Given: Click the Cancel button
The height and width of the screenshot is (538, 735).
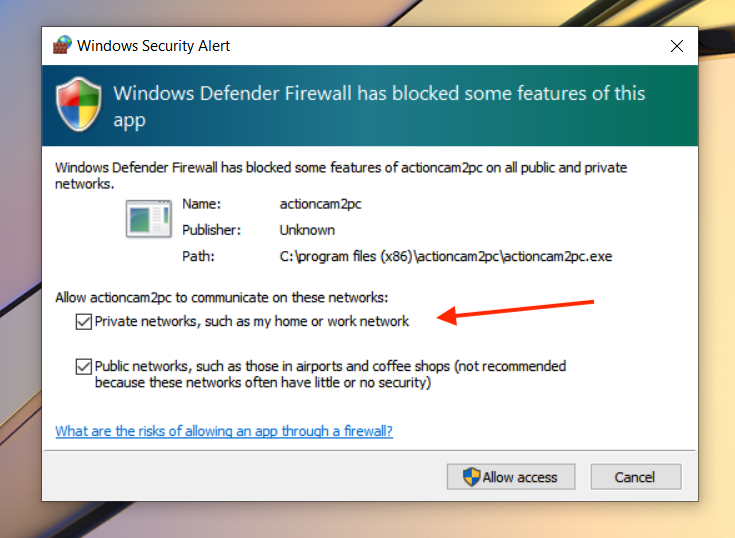Looking at the screenshot, I should [x=636, y=477].
